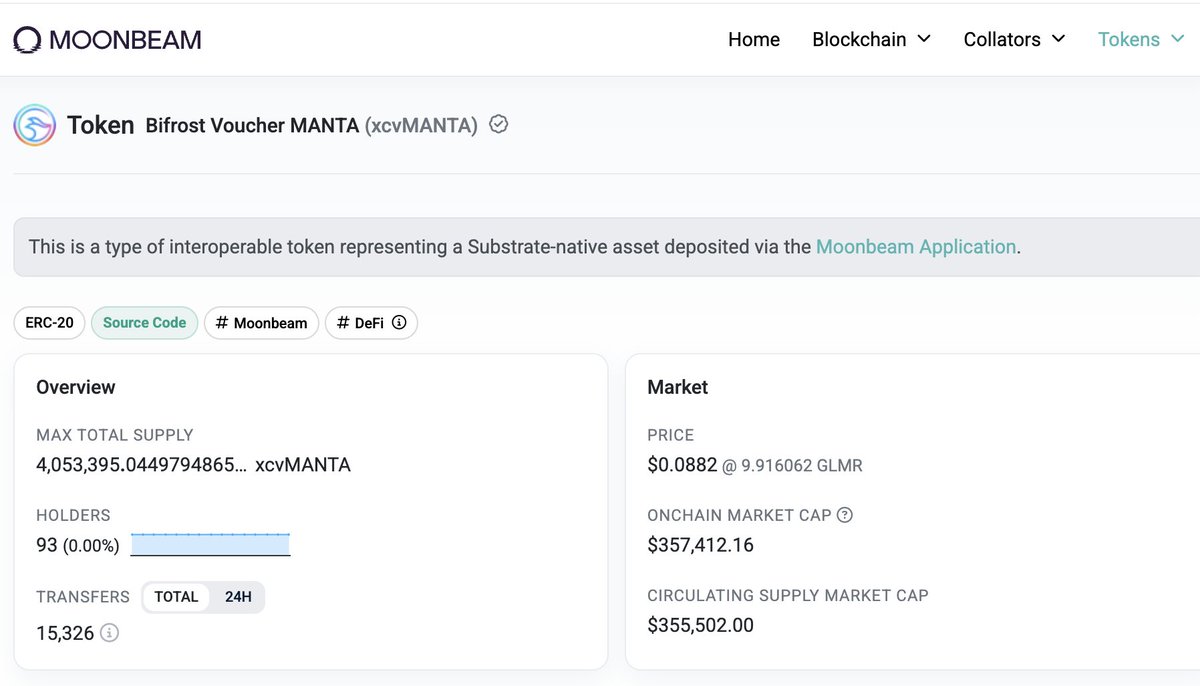The width and height of the screenshot is (1200, 686).
Task: Click the max total supply value
Action: pyautogui.click(x=193, y=465)
